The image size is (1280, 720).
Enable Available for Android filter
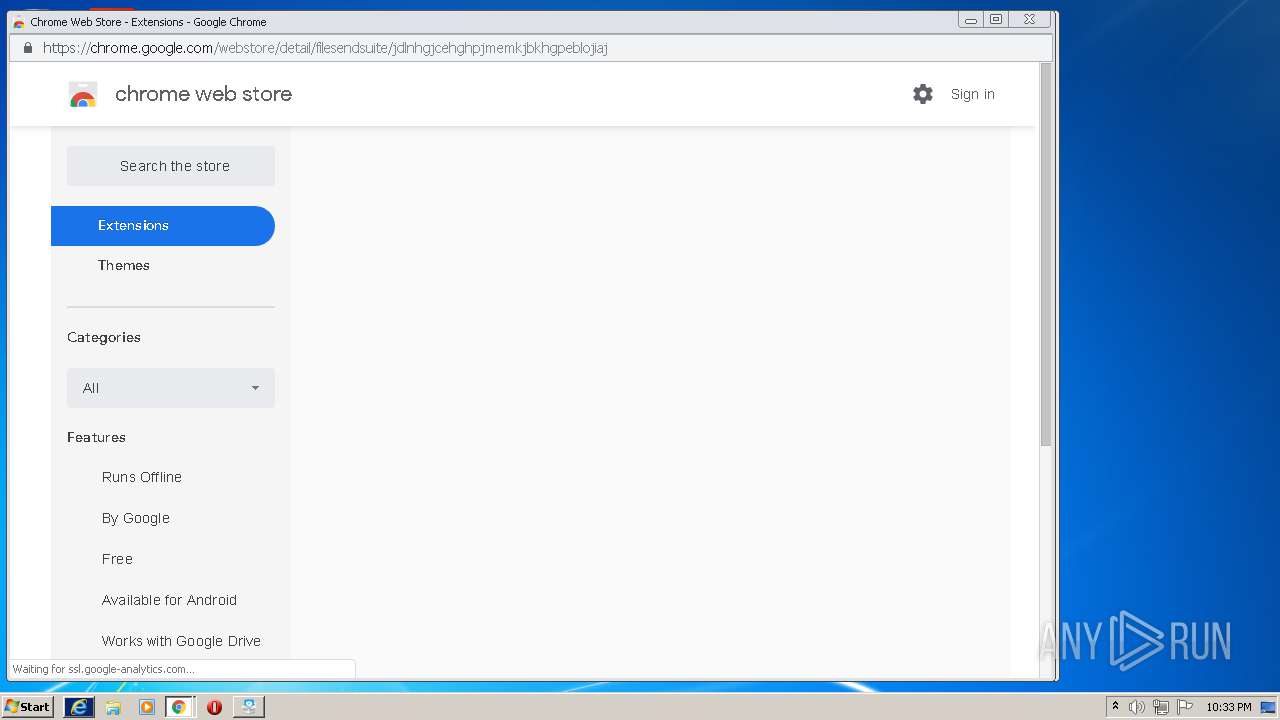pos(169,600)
